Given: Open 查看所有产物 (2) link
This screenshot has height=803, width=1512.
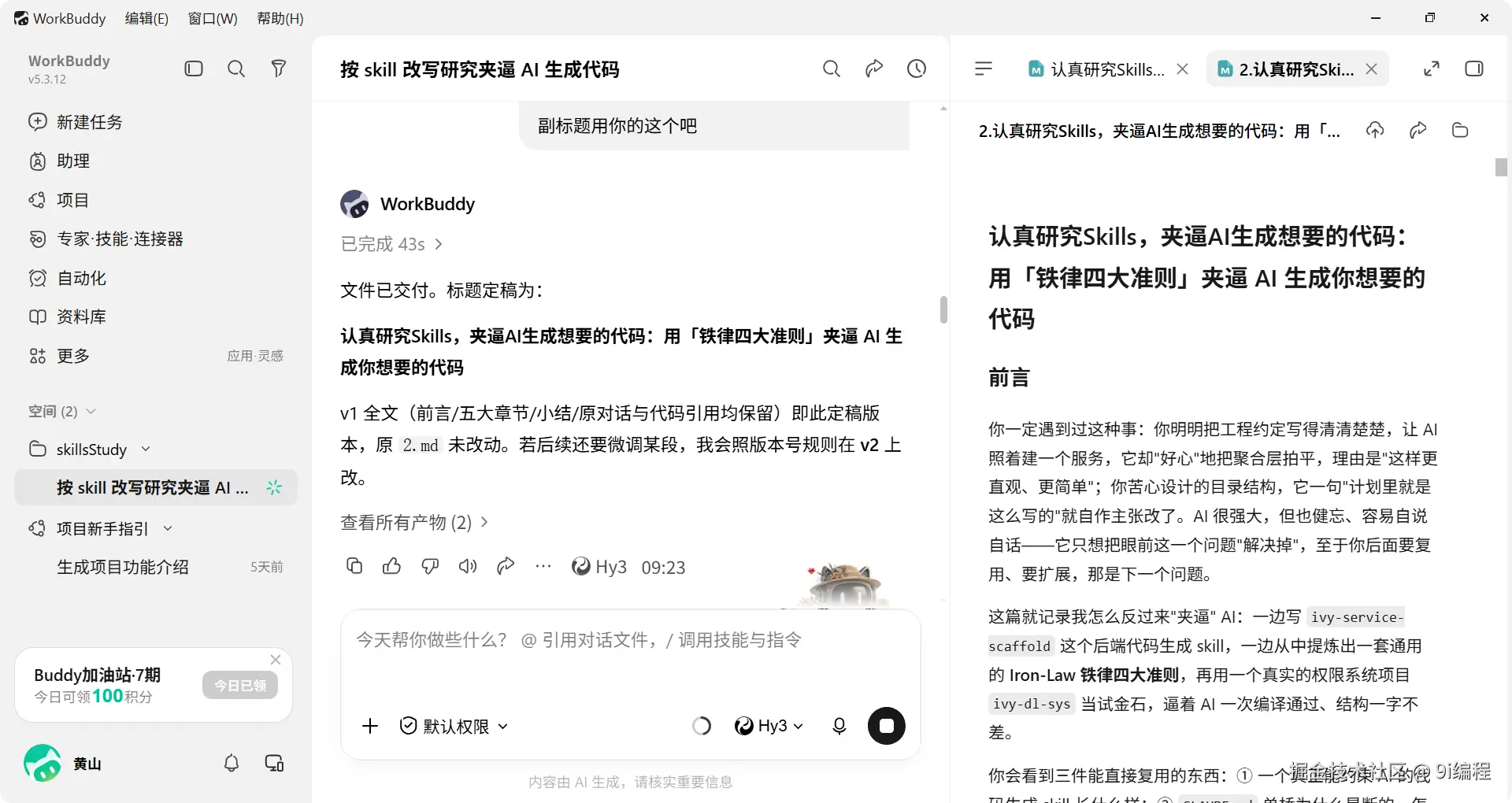Looking at the screenshot, I should tap(414, 522).
